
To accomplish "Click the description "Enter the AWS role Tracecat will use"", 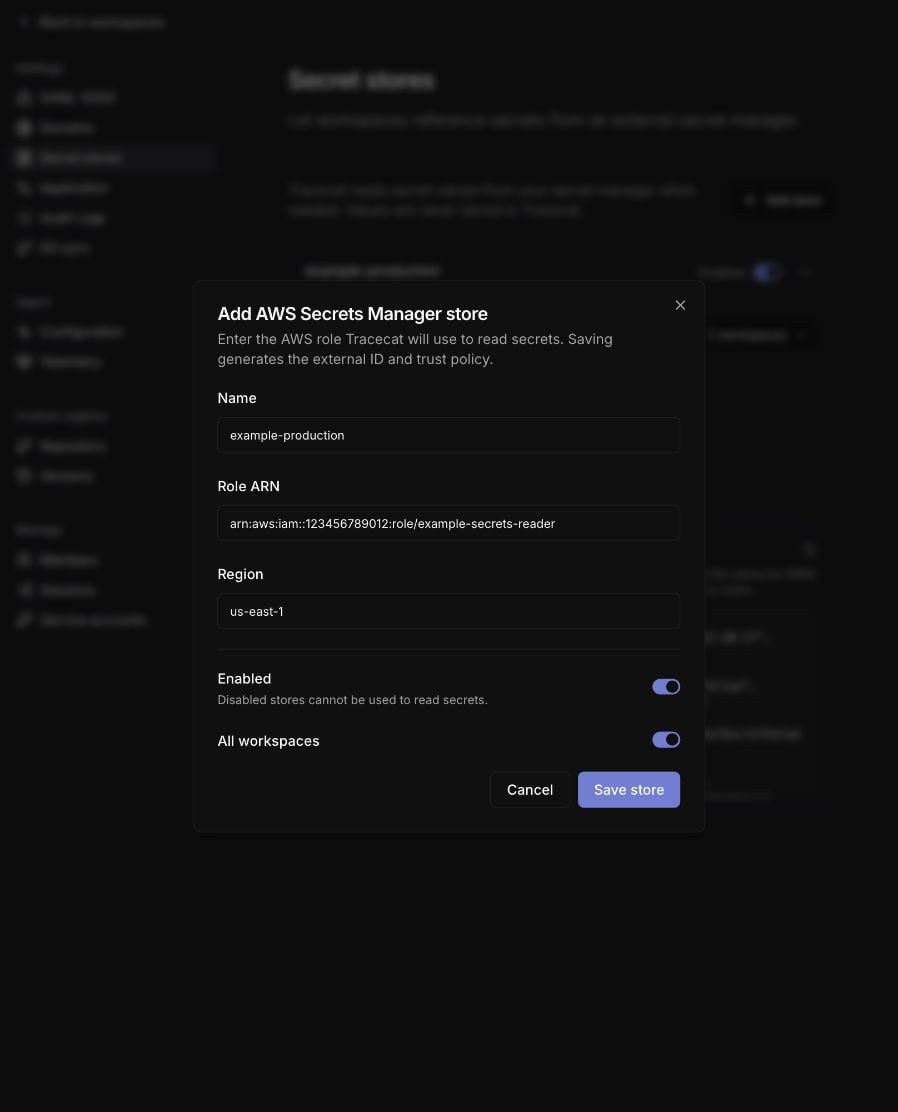I will (415, 349).
